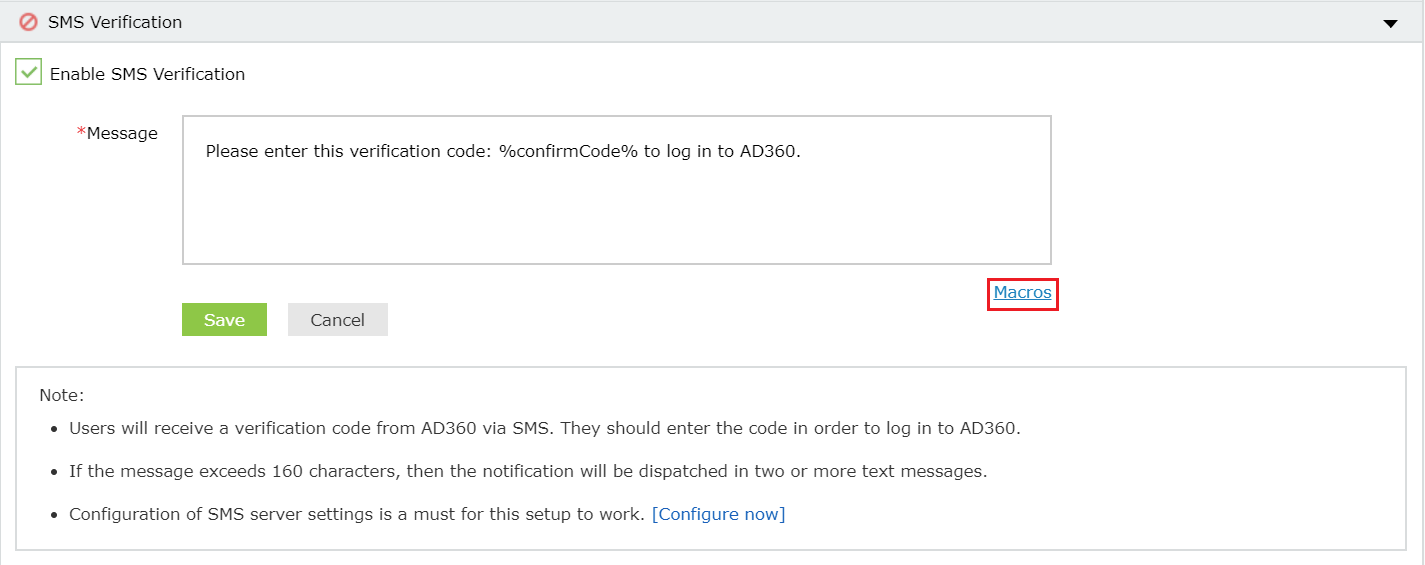
Task: Uncheck the Enable SMS Verification checkbox
Action: click(28, 73)
